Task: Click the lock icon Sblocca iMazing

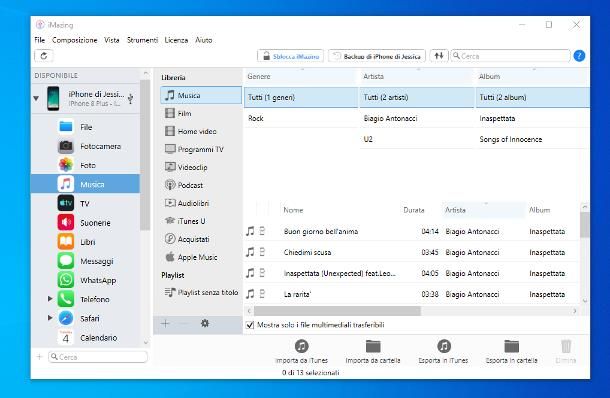Action: point(266,56)
